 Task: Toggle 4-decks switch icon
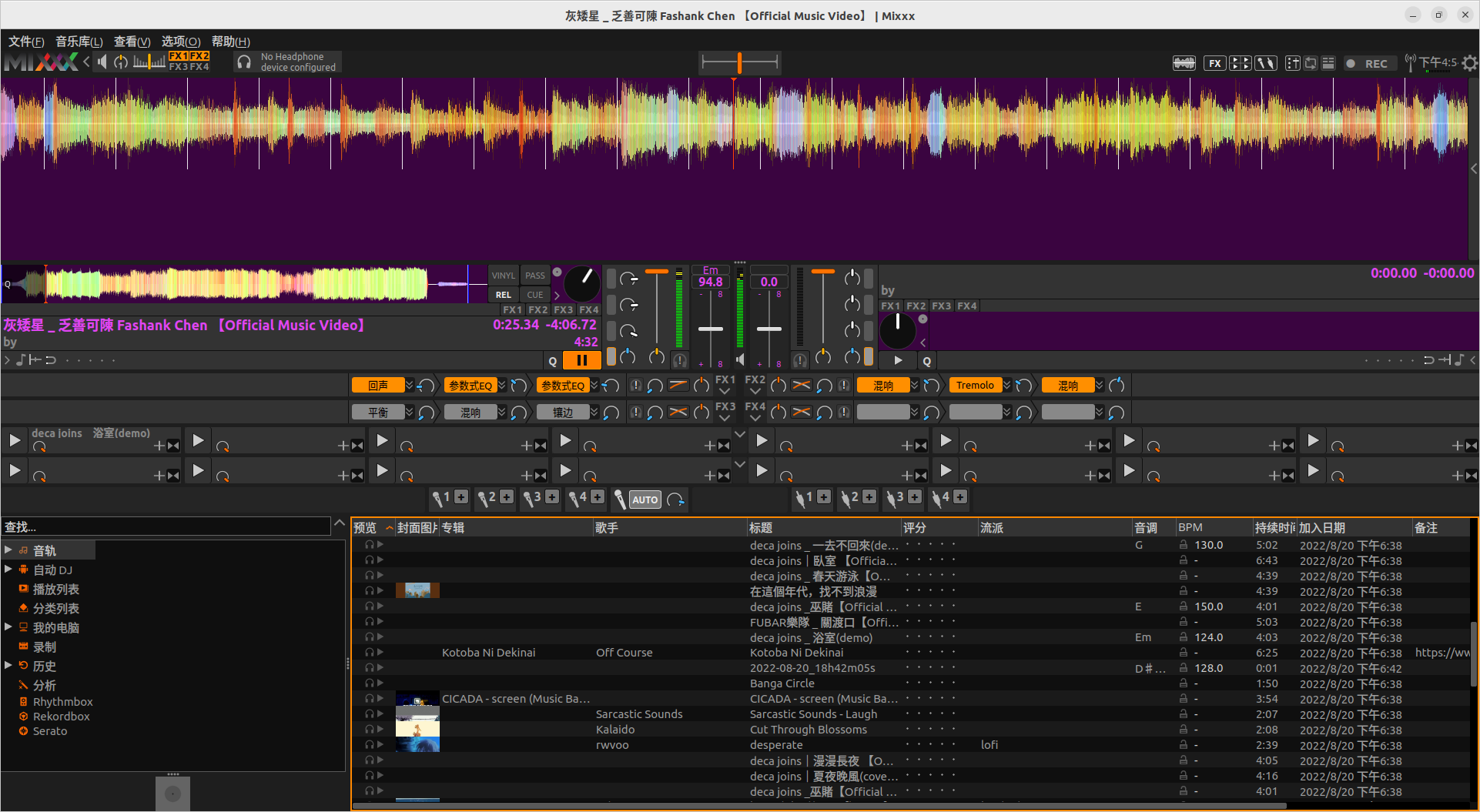(1310, 63)
